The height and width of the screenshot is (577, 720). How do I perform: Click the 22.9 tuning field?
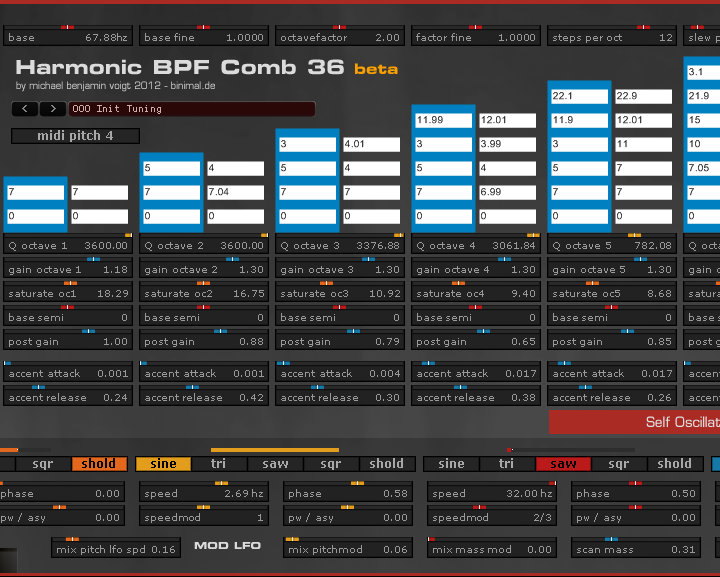pos(643,96)
